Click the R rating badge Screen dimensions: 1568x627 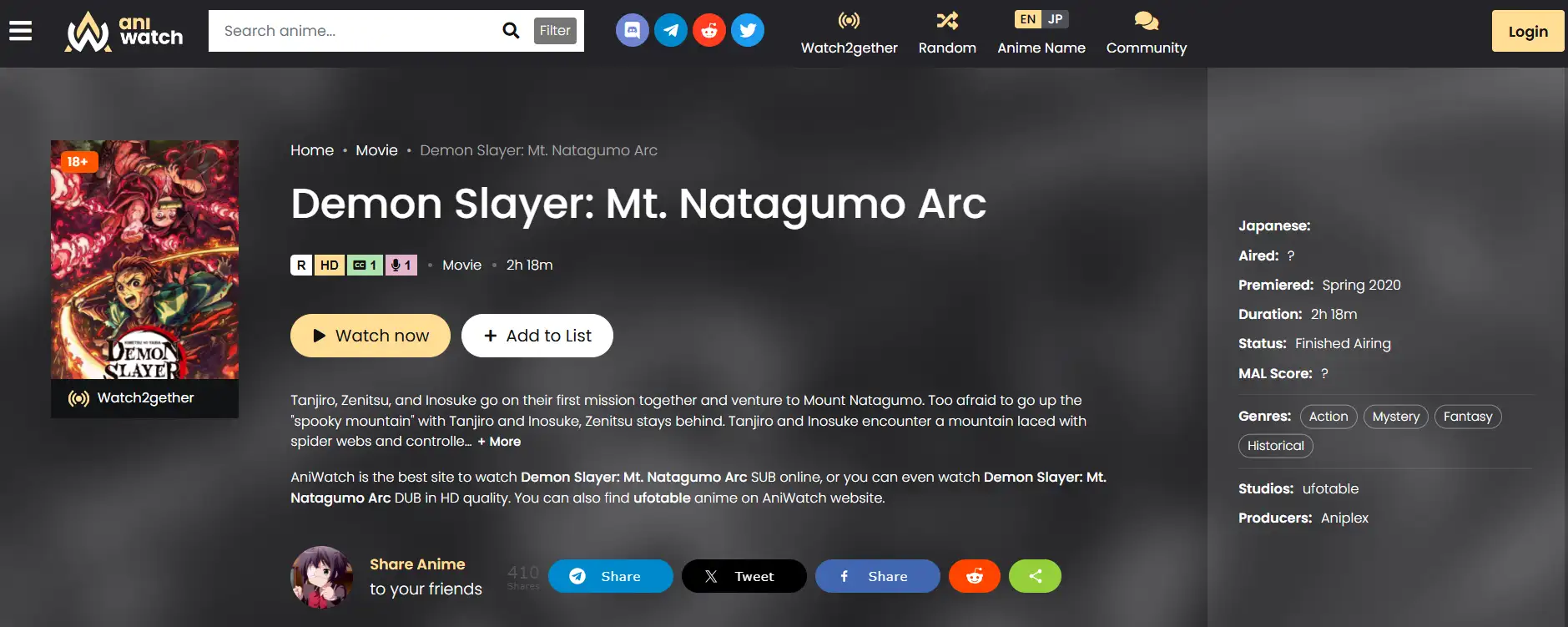[301, 265]
